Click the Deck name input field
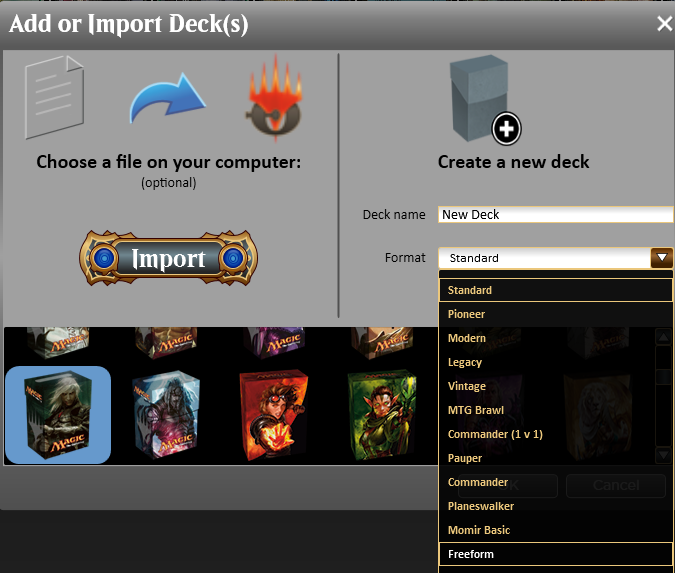 coord(556,214)
